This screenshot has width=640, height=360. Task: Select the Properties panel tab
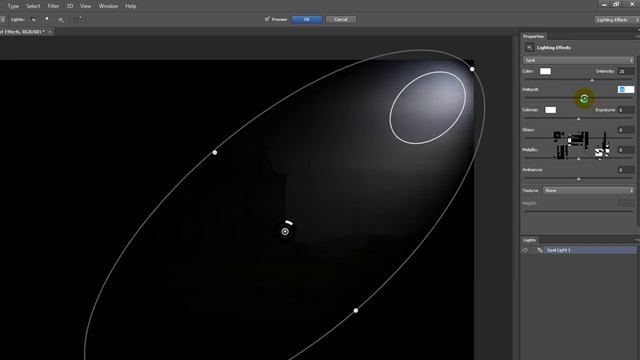coord(533,36)
